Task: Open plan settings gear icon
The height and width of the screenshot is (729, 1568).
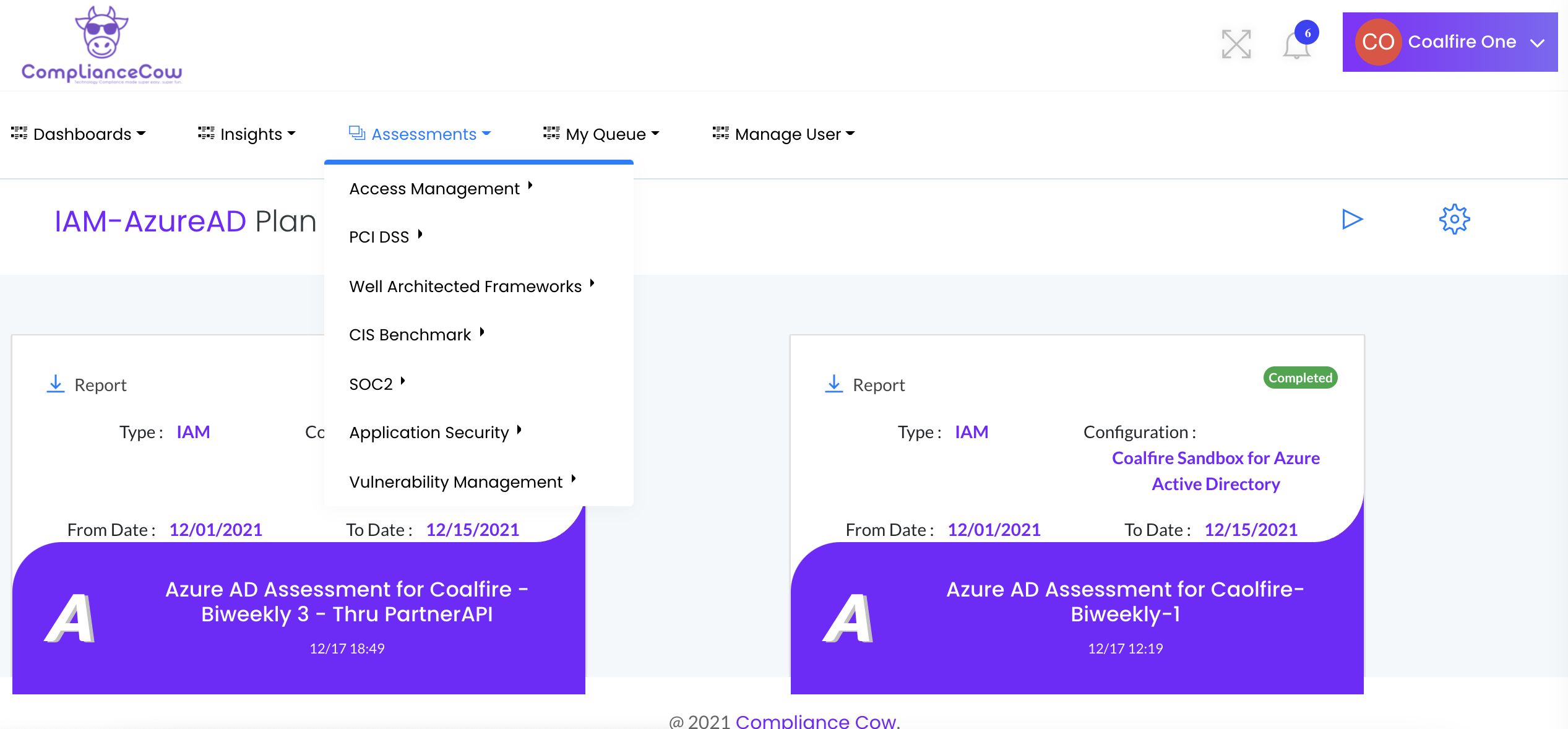Action: tap(1454, 219)
